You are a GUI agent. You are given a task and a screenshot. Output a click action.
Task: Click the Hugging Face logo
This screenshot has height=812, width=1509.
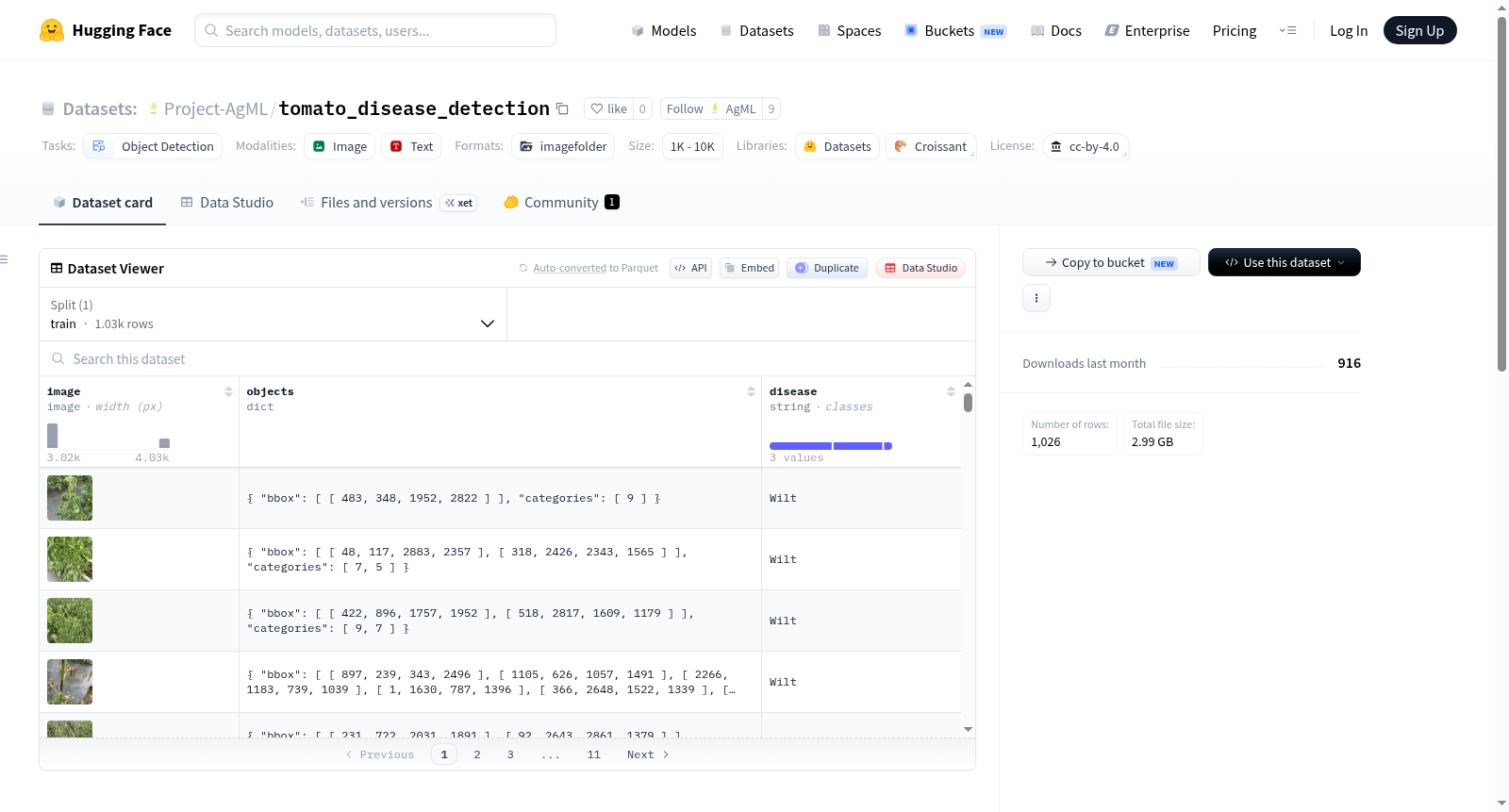[105, 30]
